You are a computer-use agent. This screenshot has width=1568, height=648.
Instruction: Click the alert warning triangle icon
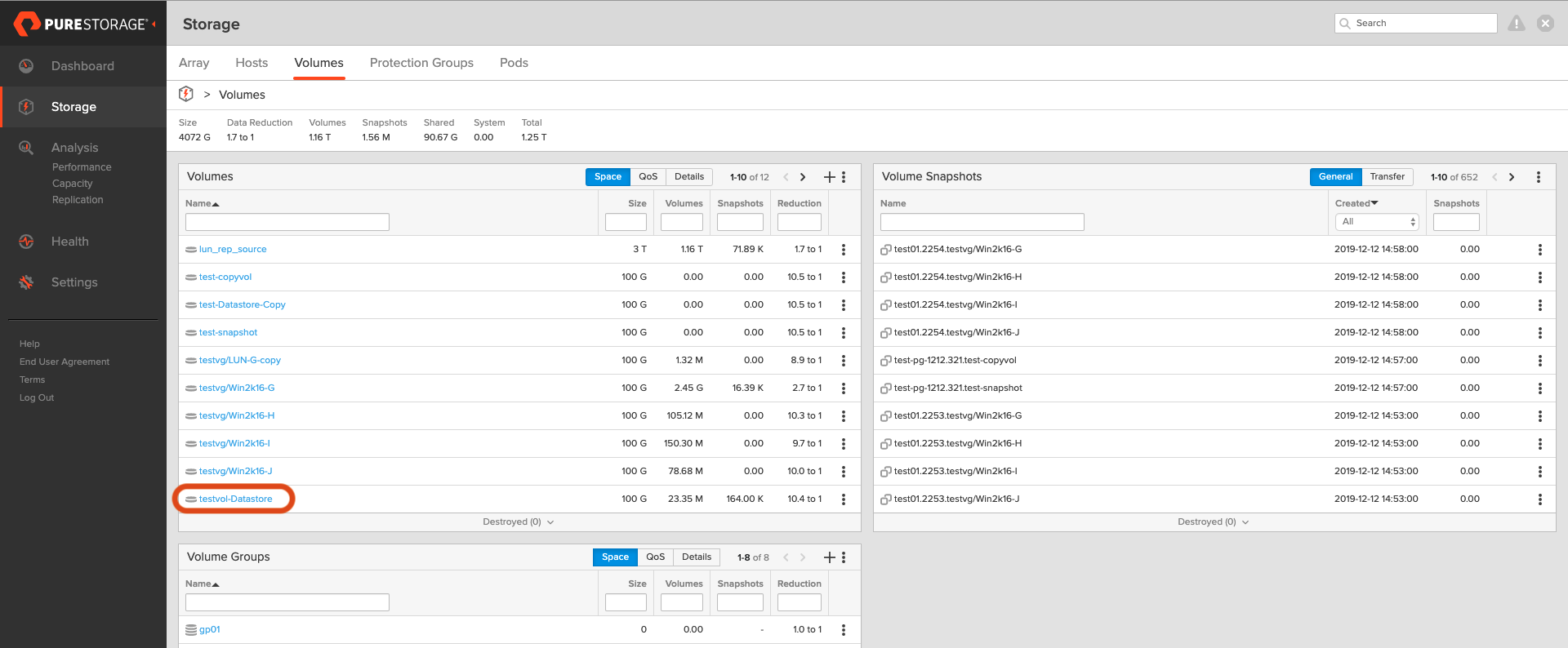point(1517,24)
